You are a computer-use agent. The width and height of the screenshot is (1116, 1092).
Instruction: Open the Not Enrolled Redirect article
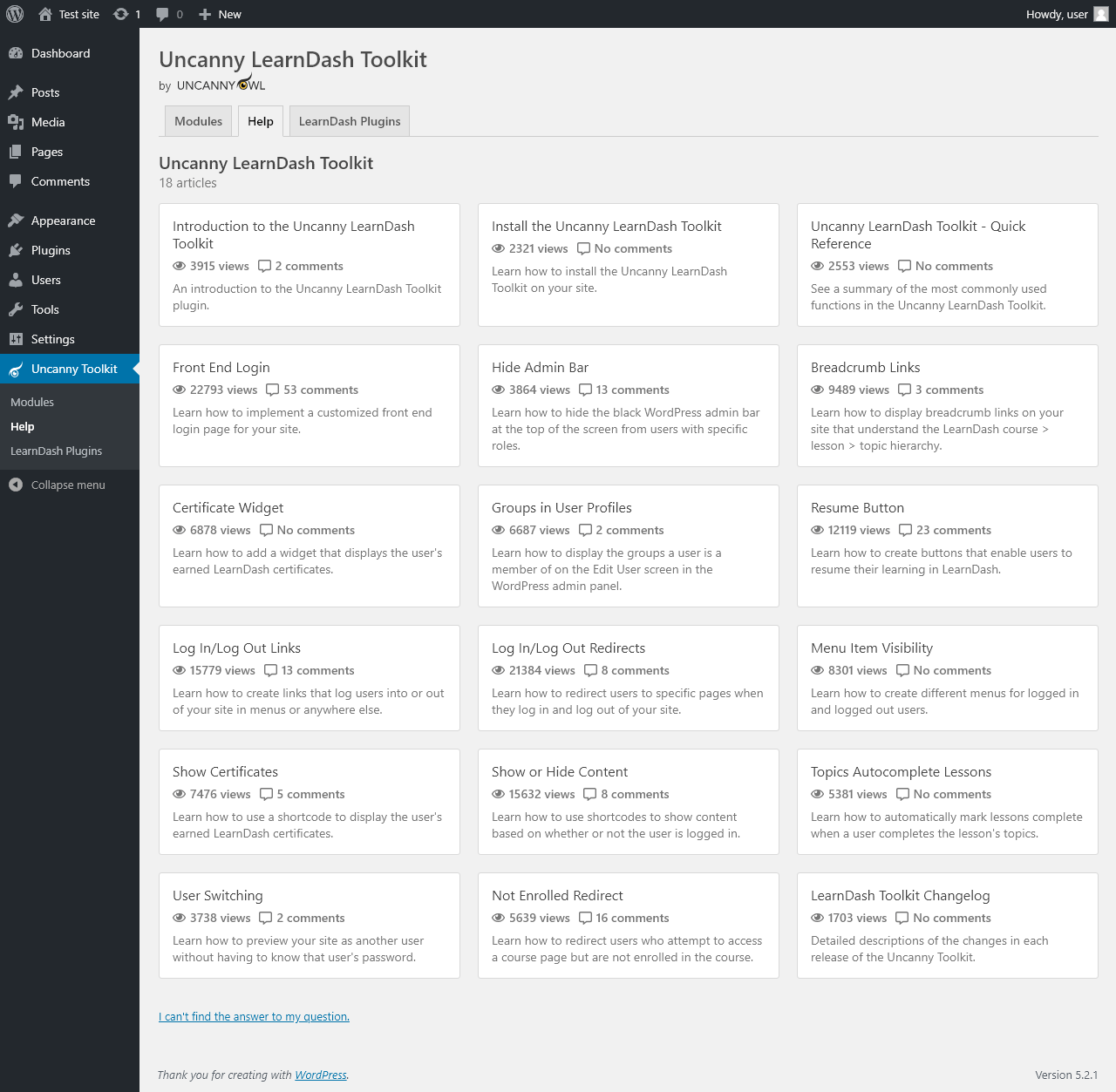point(629,926)
